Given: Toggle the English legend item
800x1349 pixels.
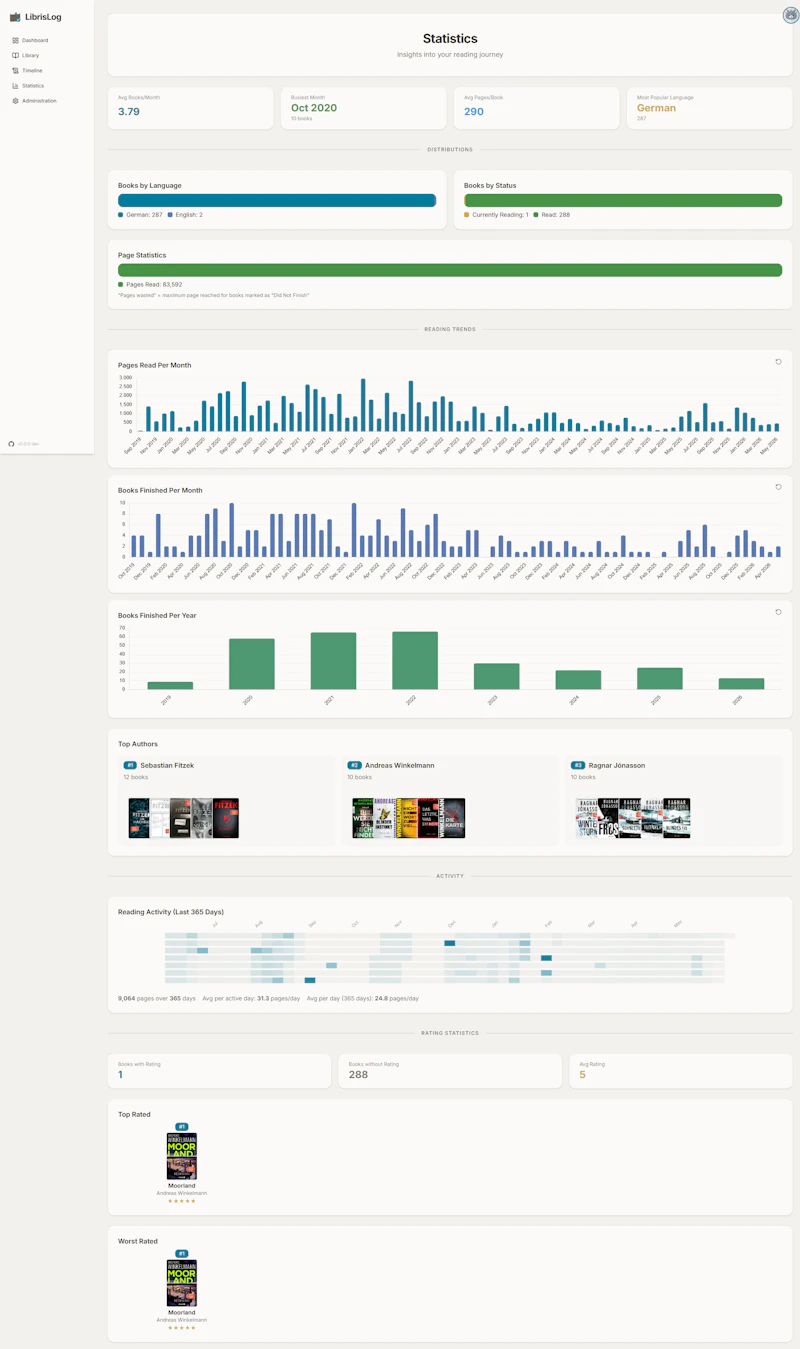Looking at the screenshot, I should point(185,214).
